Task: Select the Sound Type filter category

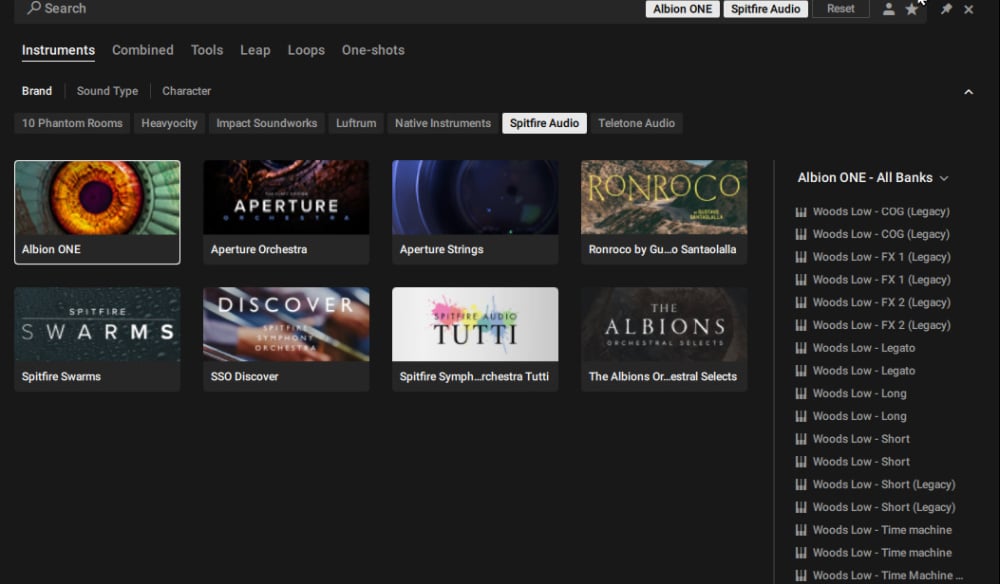Action: click(x=107, y=91)
